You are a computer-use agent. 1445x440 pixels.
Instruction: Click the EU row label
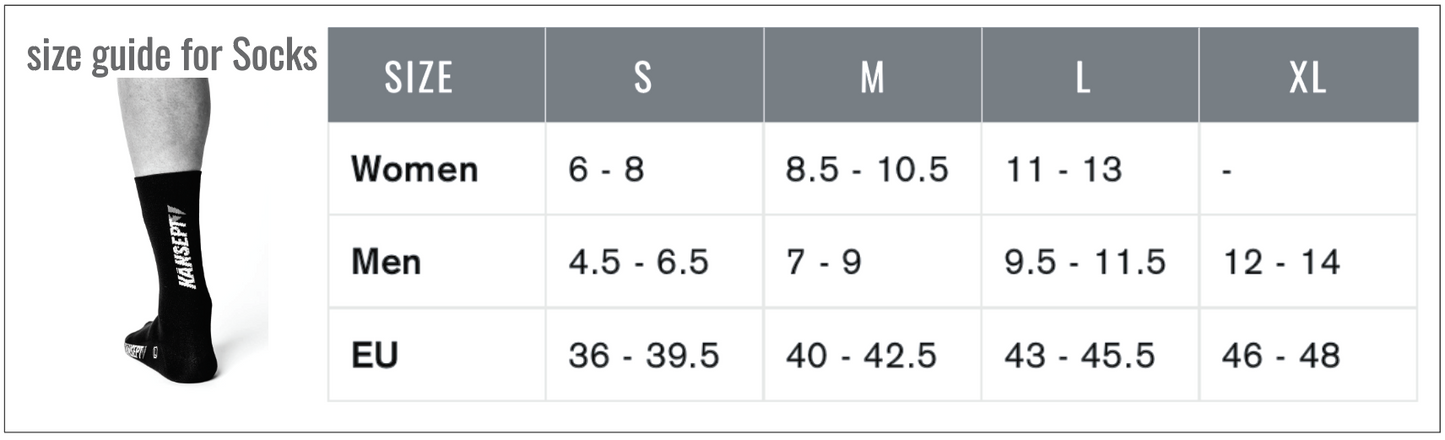374,355
